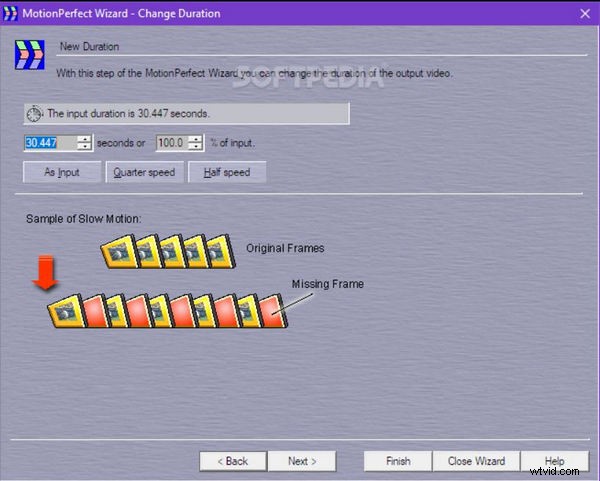Open Help for the wizard
This screenshot has width=600, height=481.
pos(554,461)
